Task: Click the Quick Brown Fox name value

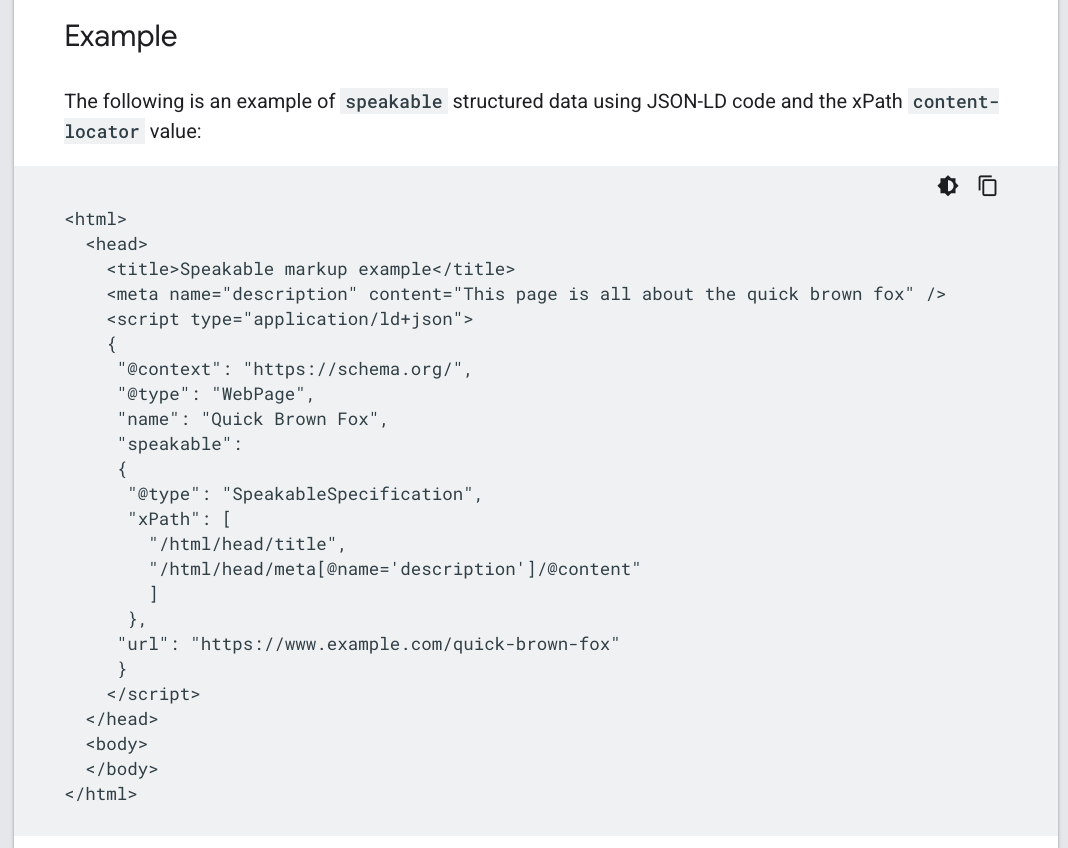Action: click(x=290, y=419)
